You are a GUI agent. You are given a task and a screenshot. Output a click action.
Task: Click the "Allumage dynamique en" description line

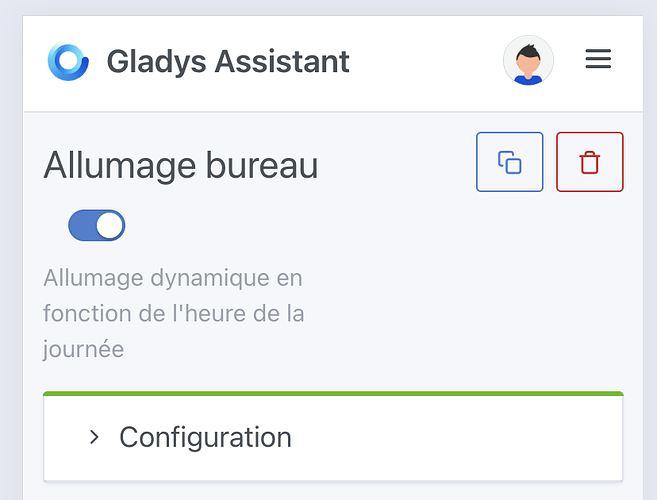[x=173, y=277]
